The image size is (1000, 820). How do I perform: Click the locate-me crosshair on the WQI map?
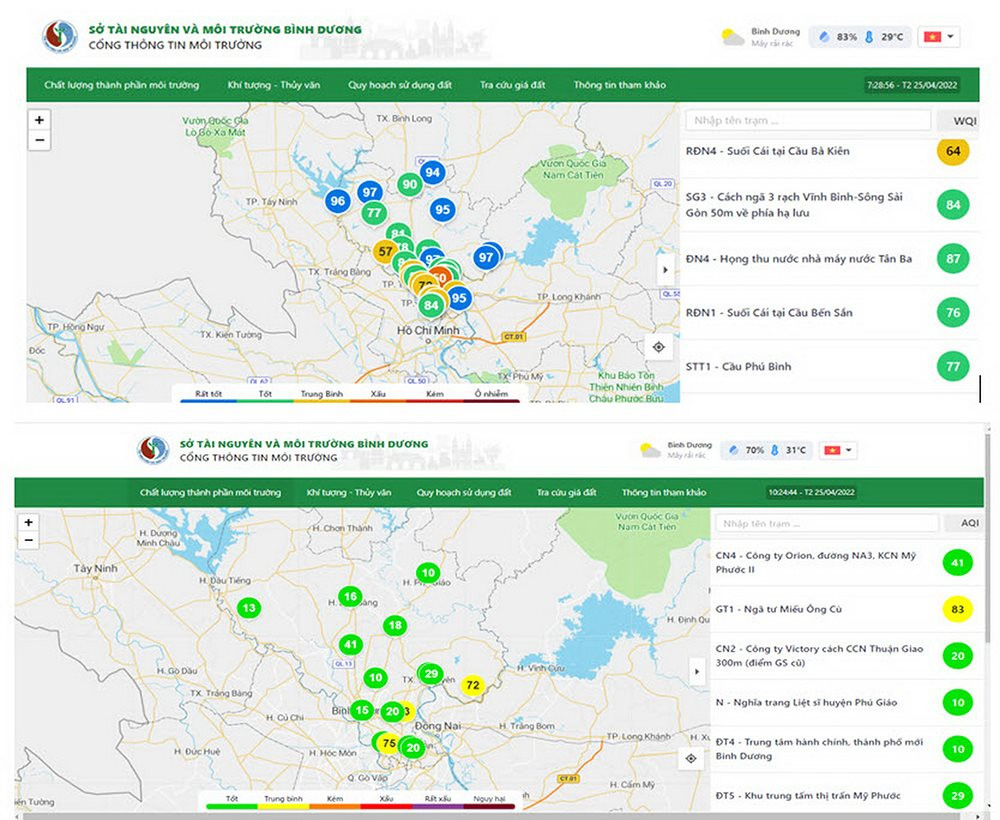(658, 347)
